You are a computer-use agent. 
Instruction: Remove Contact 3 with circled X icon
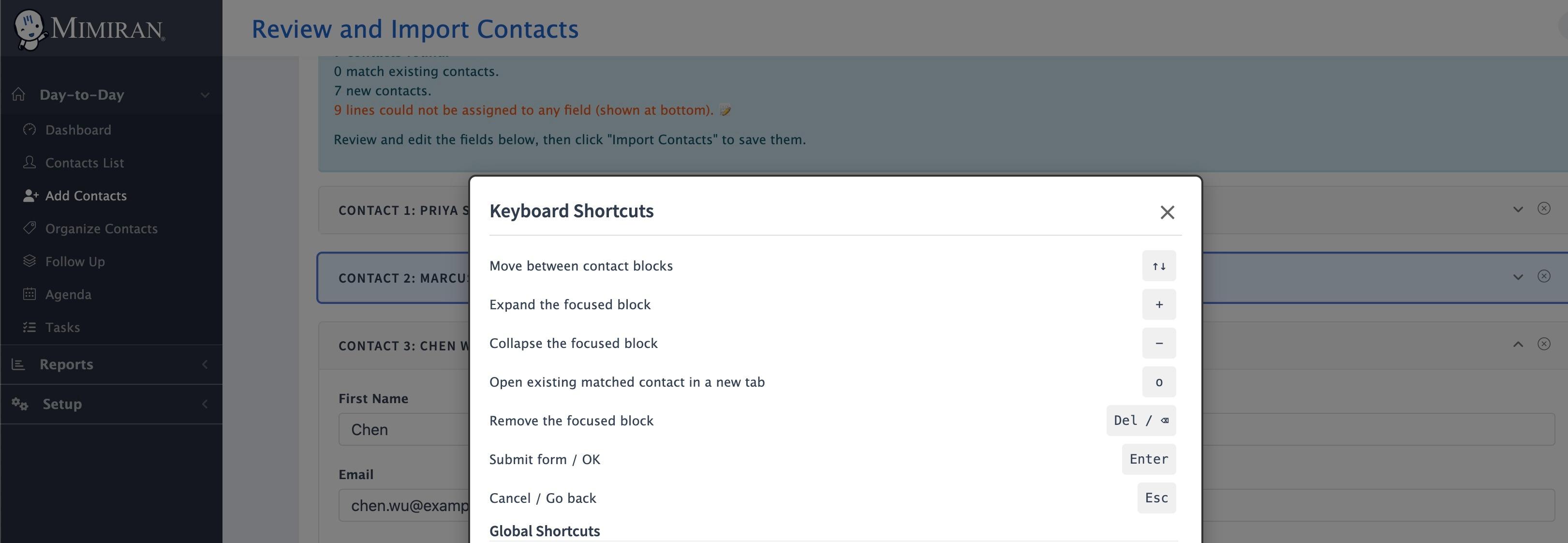tap(1544, 343)
